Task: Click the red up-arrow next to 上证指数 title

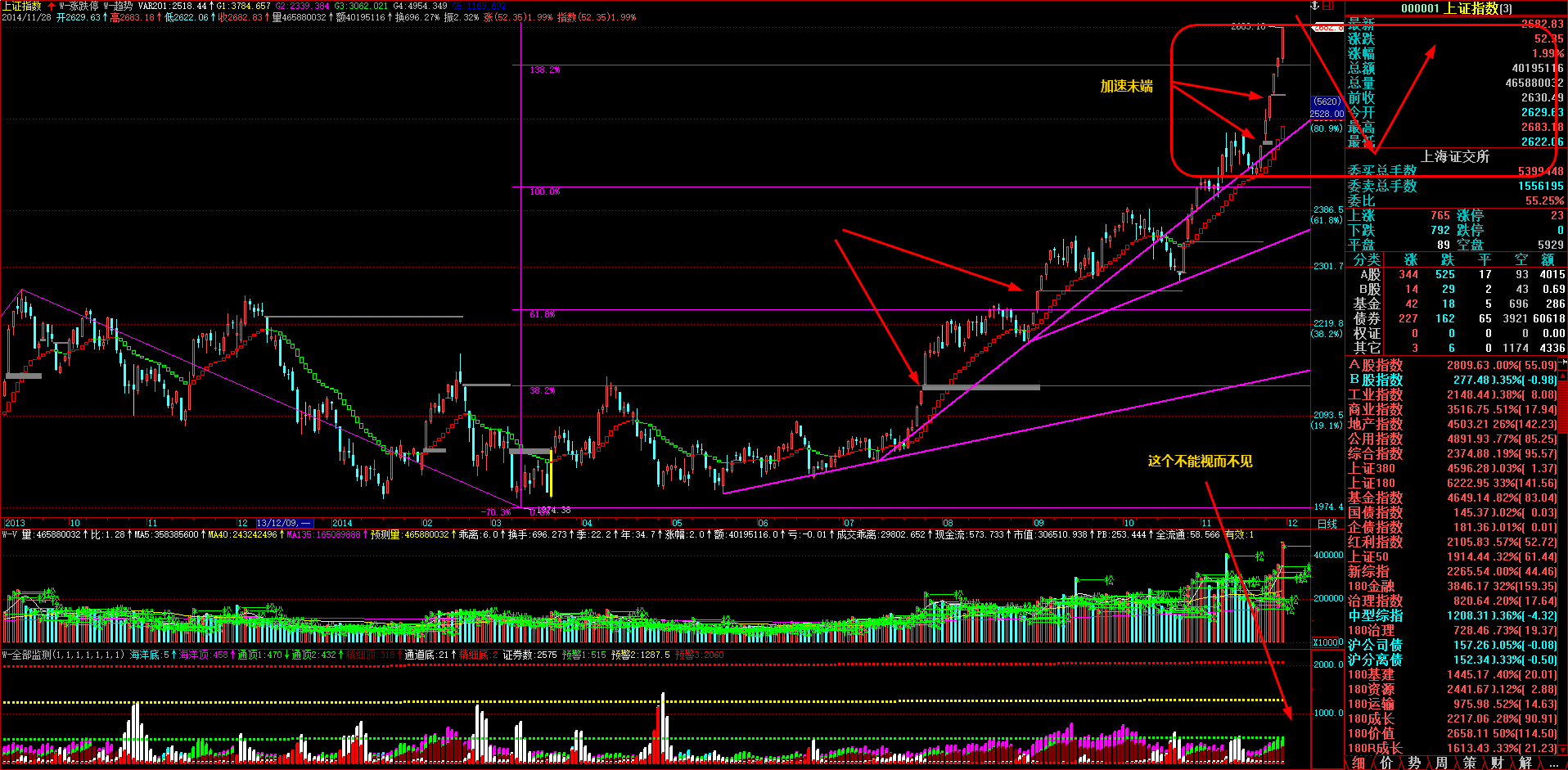Action: point(51,6)
